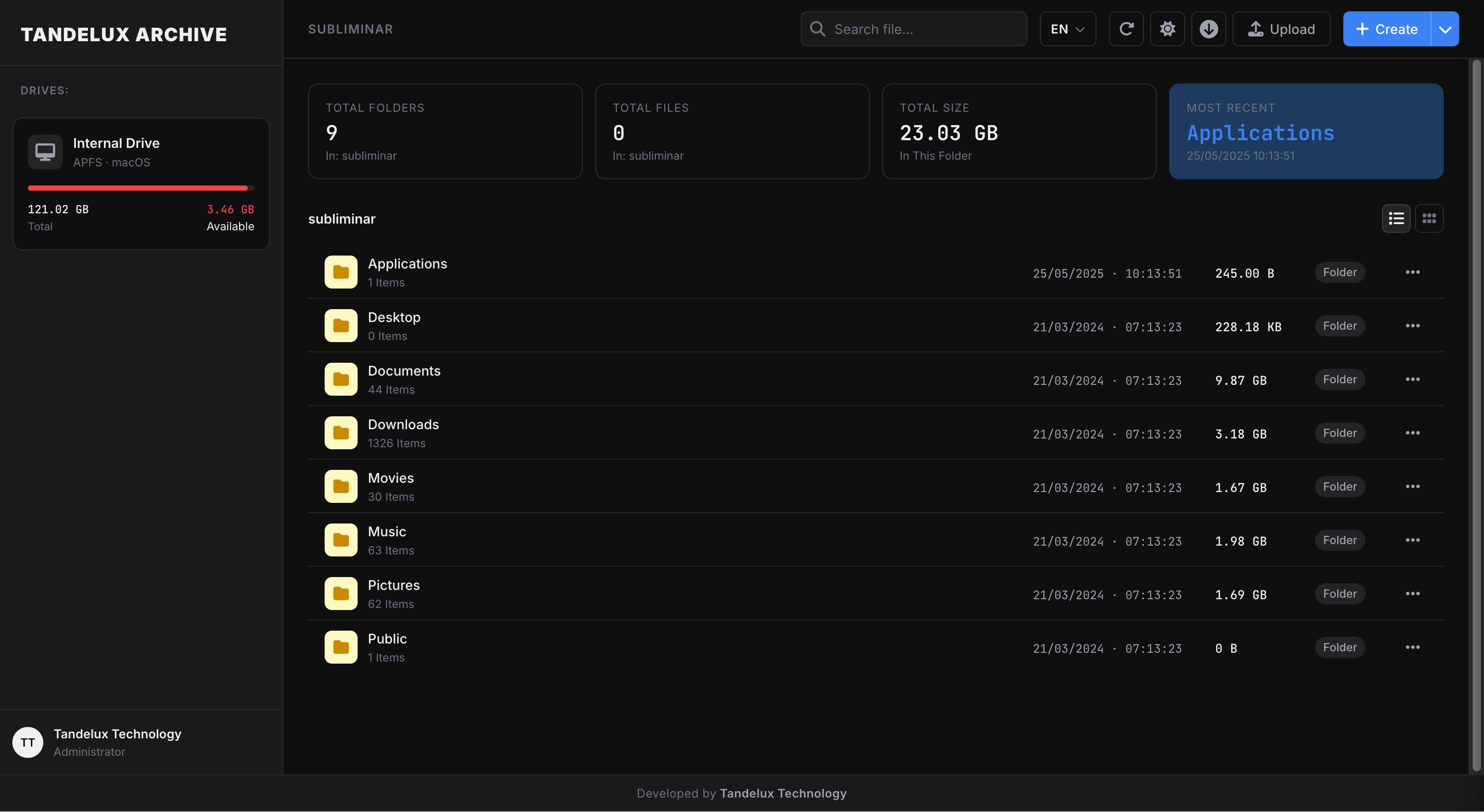Open the Most Recent Applications card

(x=1306, y=131)
